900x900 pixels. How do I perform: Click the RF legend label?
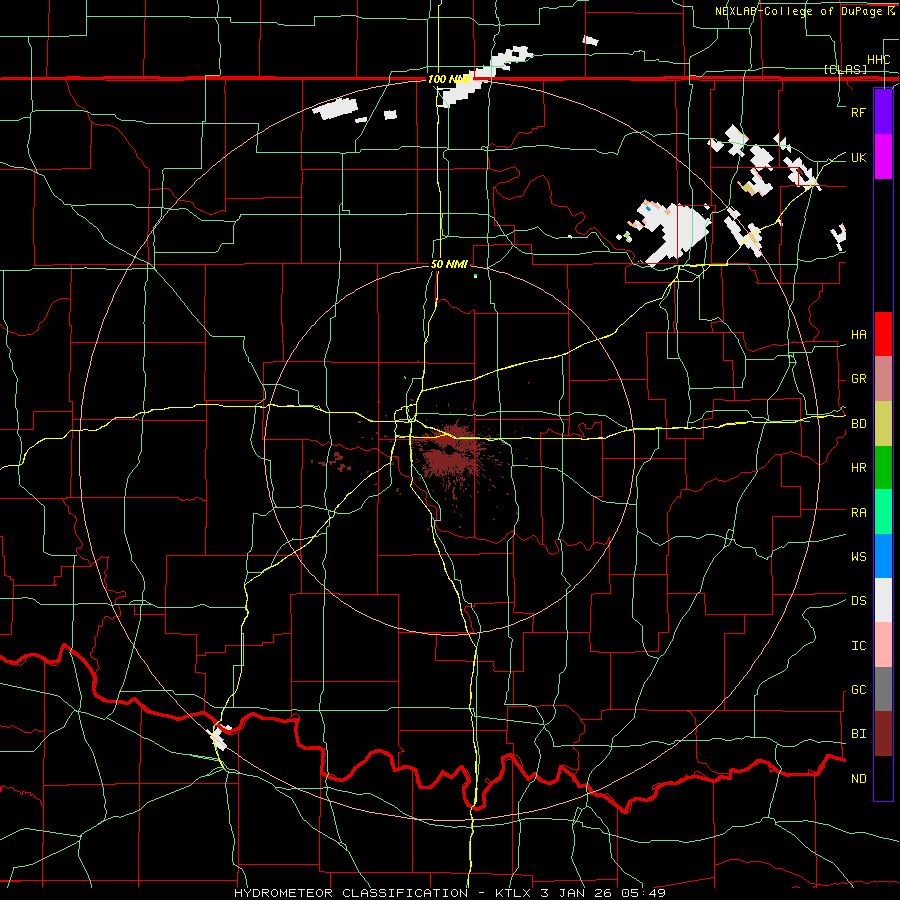(858, 112)
